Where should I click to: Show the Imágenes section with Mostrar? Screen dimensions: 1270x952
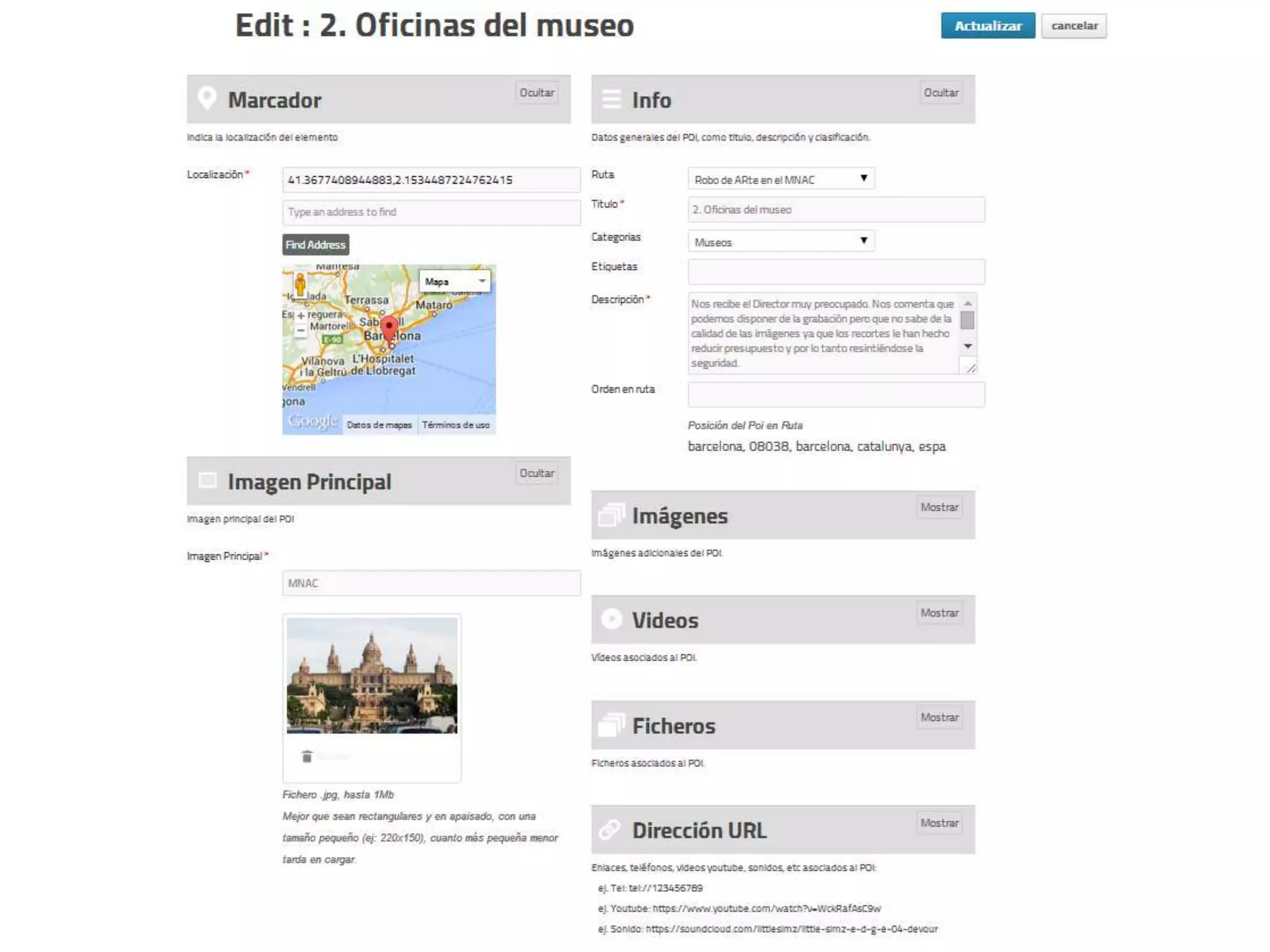(939, 508)
